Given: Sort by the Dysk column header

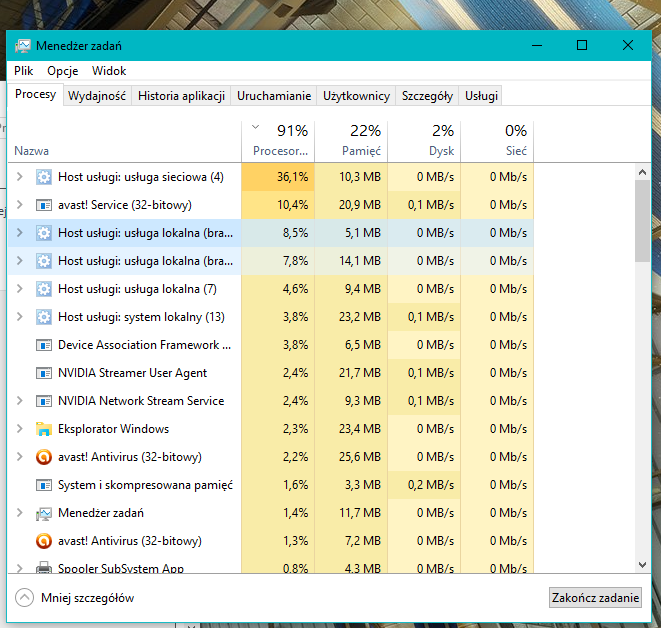Looking at the screenshot, I should pos(424,141).
